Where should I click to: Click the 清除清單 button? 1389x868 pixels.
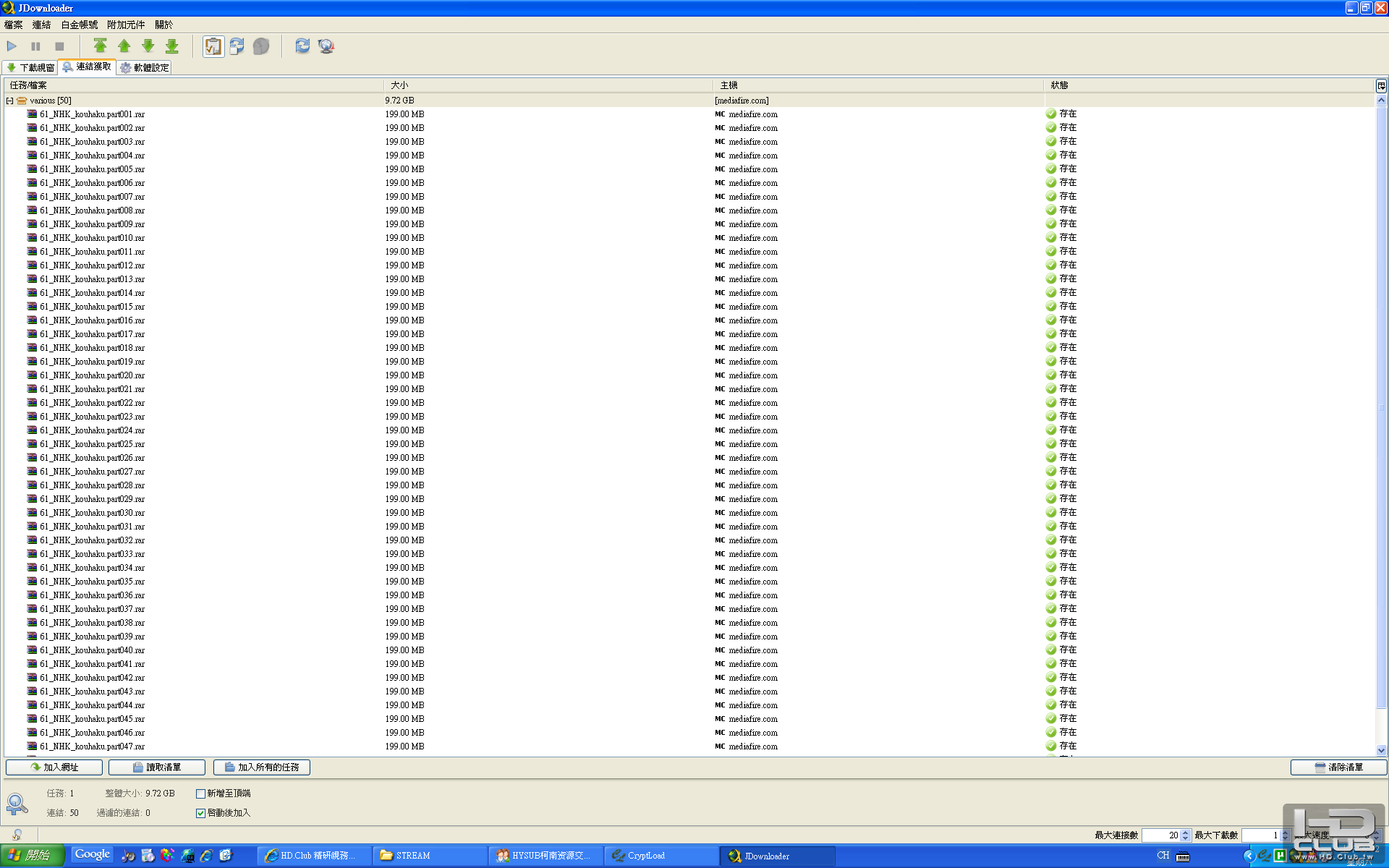click(x=1338, y=767)
